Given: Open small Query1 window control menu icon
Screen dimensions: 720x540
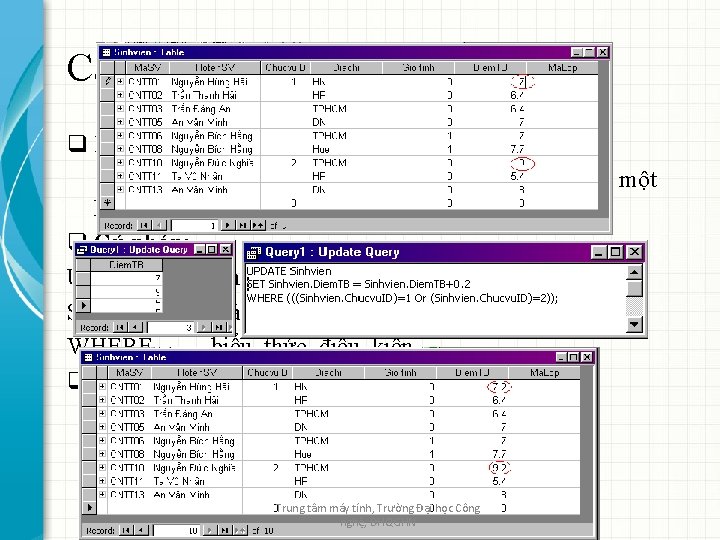Looking at the screenshot, I should click(82, 249).
